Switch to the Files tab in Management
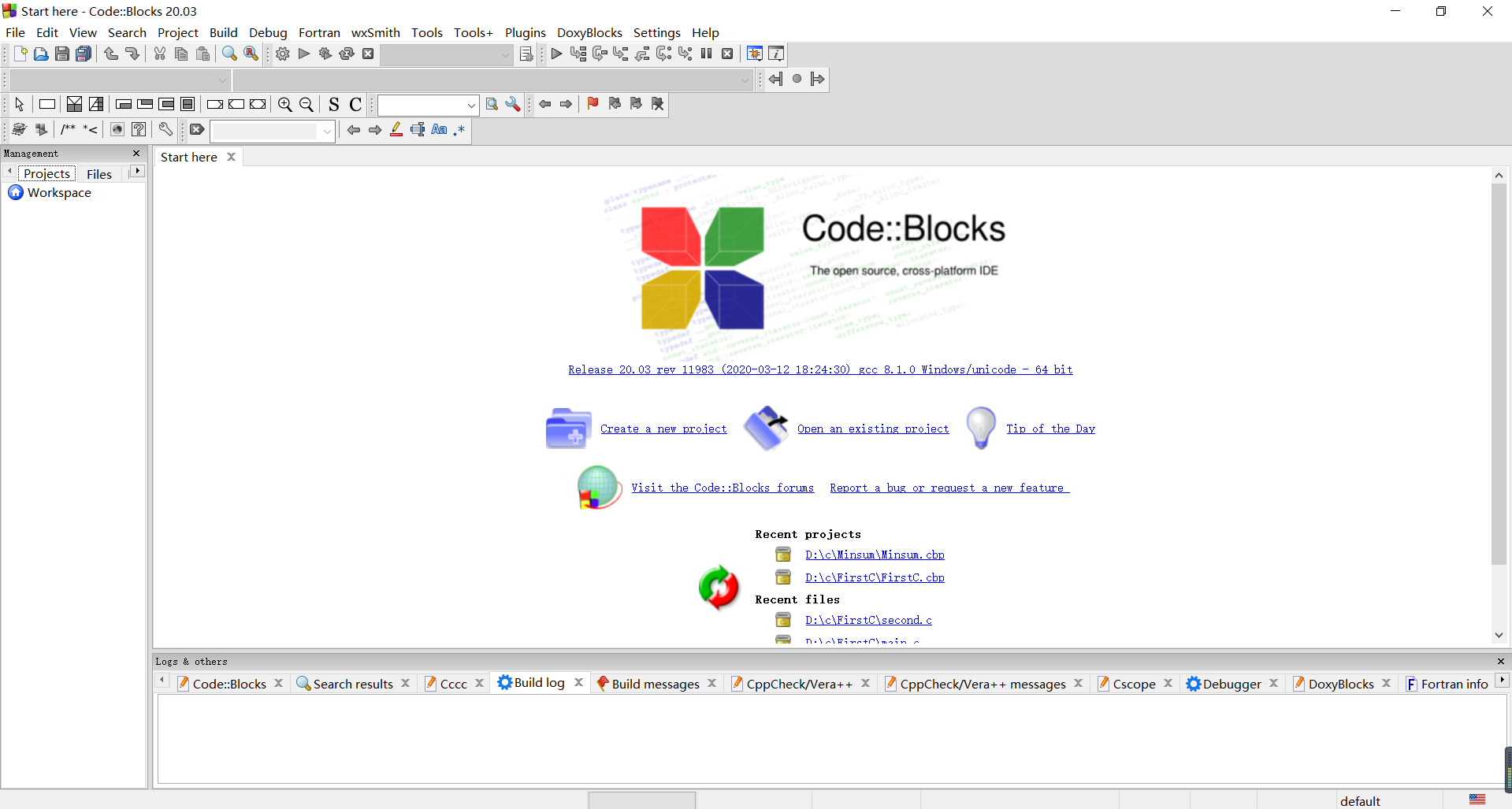Viewport: 1512px width, 809px height. [99, 174]
